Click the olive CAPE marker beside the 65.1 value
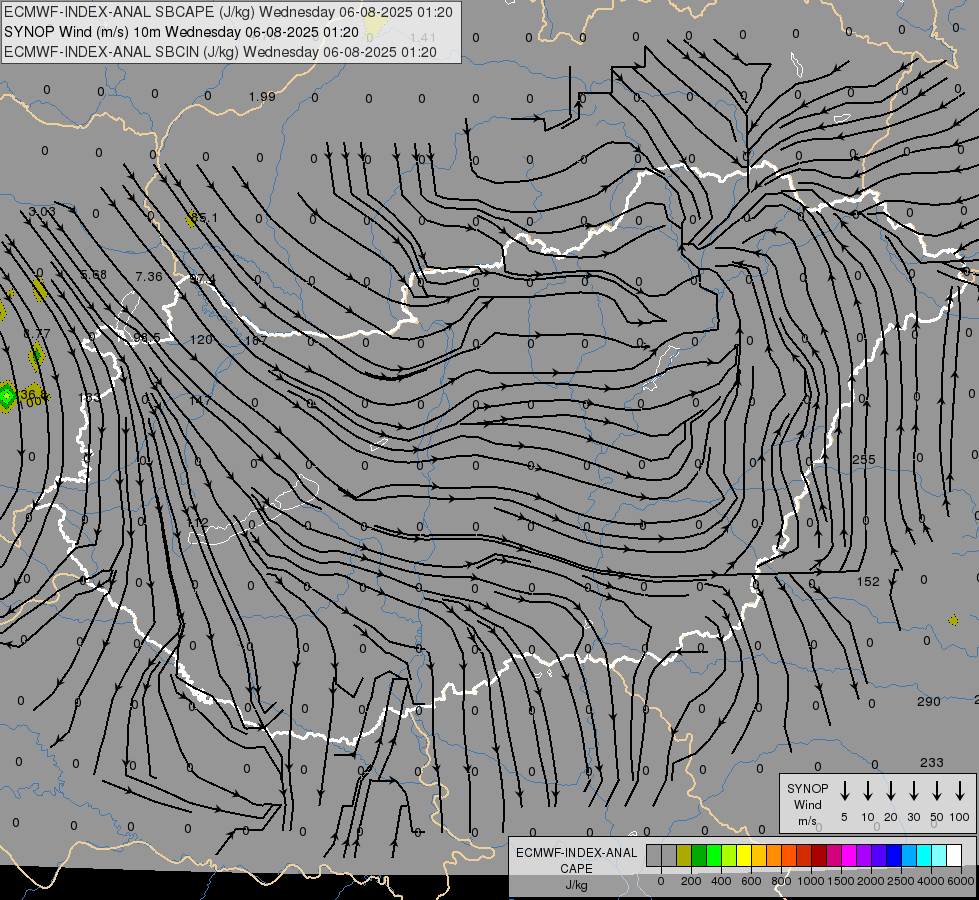Screen dimensions: 979x900 (190, 219)
